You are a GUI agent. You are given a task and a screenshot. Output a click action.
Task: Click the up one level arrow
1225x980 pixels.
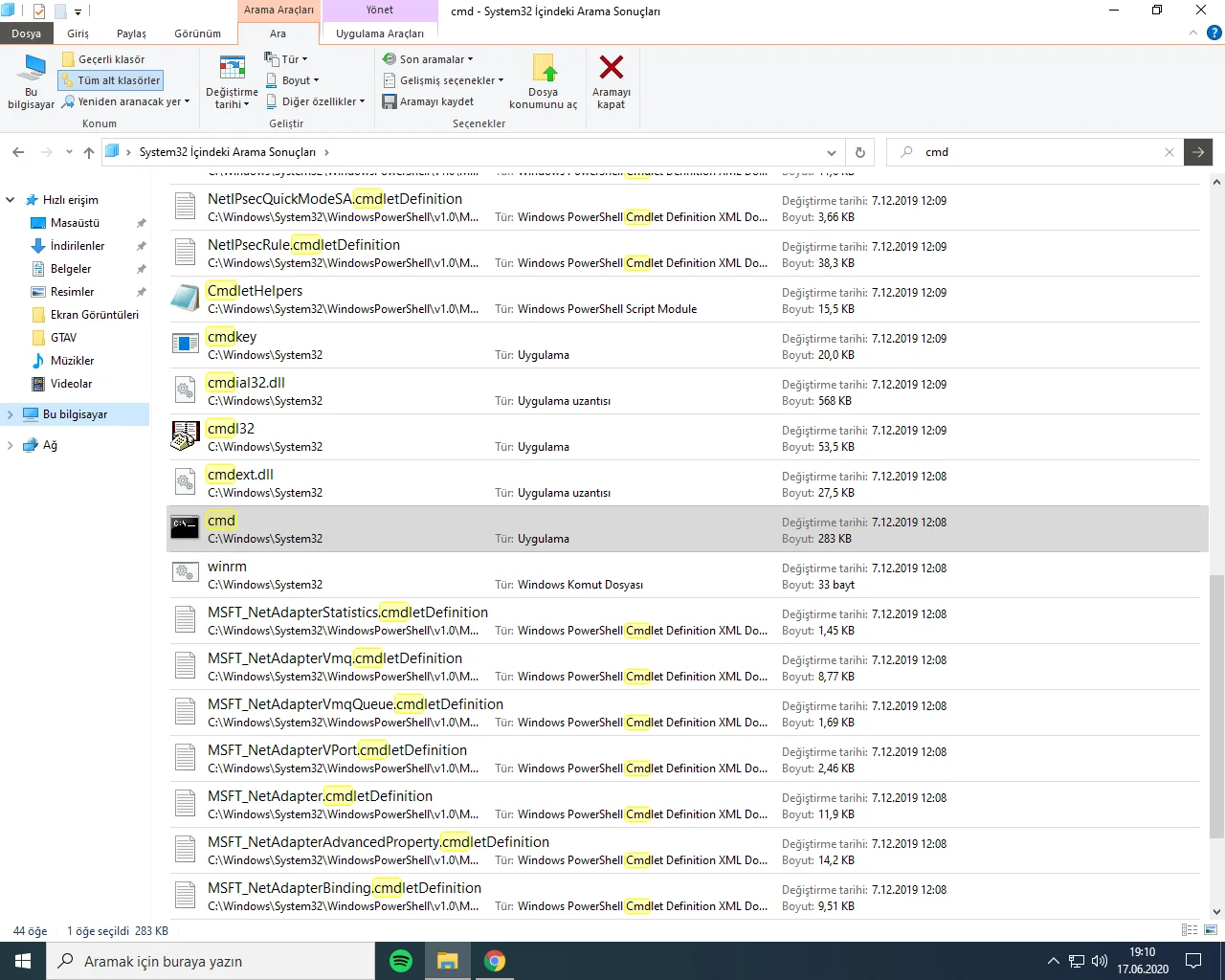[89, 152]
